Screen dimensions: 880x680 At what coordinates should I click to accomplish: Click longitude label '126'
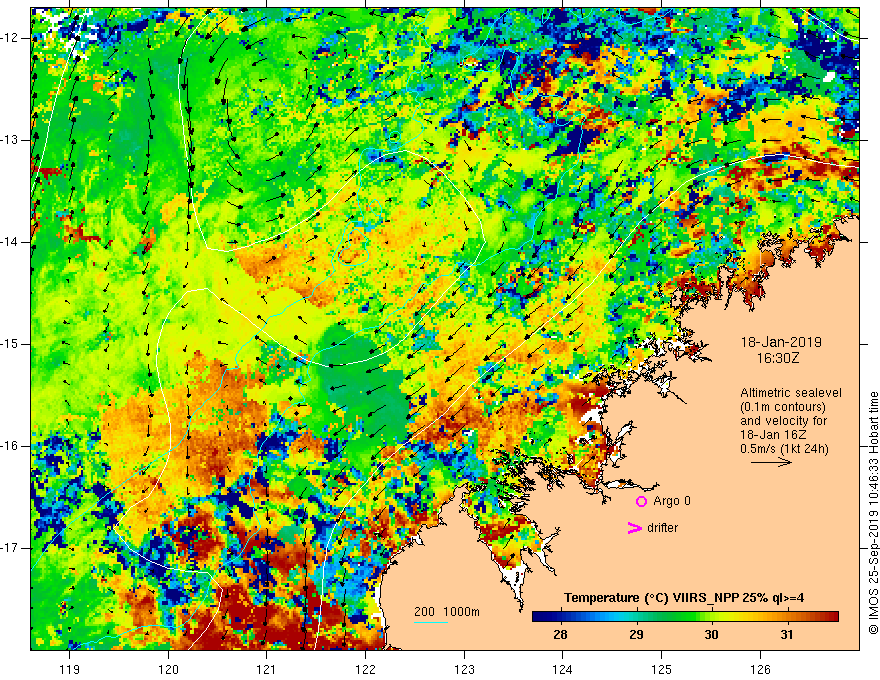point(760,669)
